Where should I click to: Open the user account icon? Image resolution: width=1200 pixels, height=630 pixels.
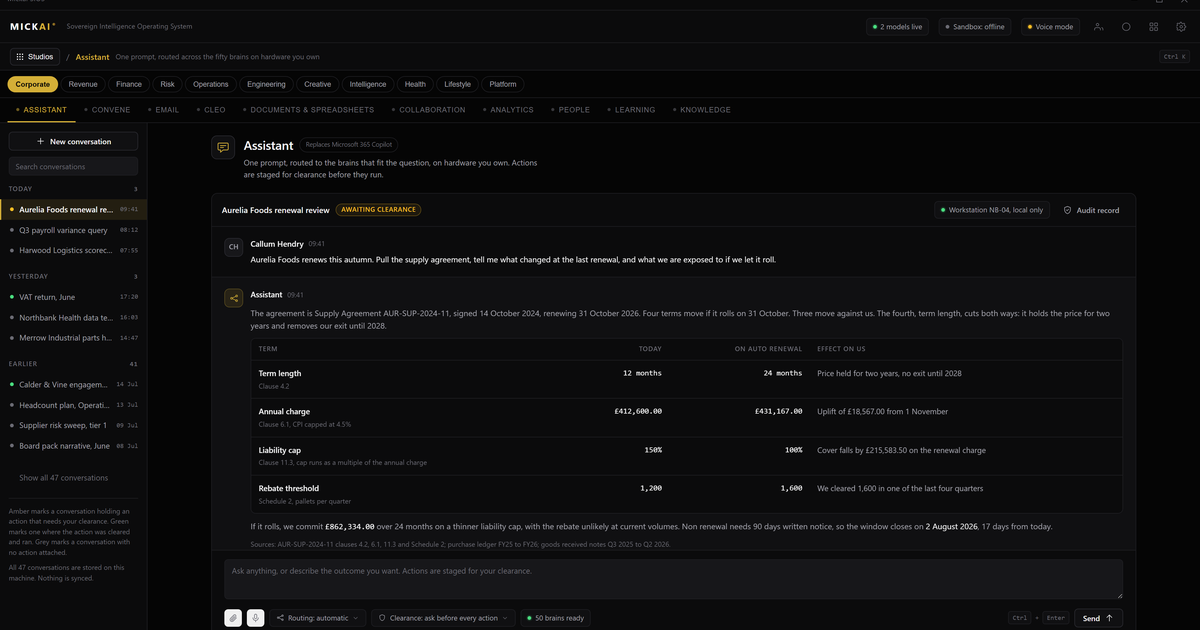point(1099,27)
